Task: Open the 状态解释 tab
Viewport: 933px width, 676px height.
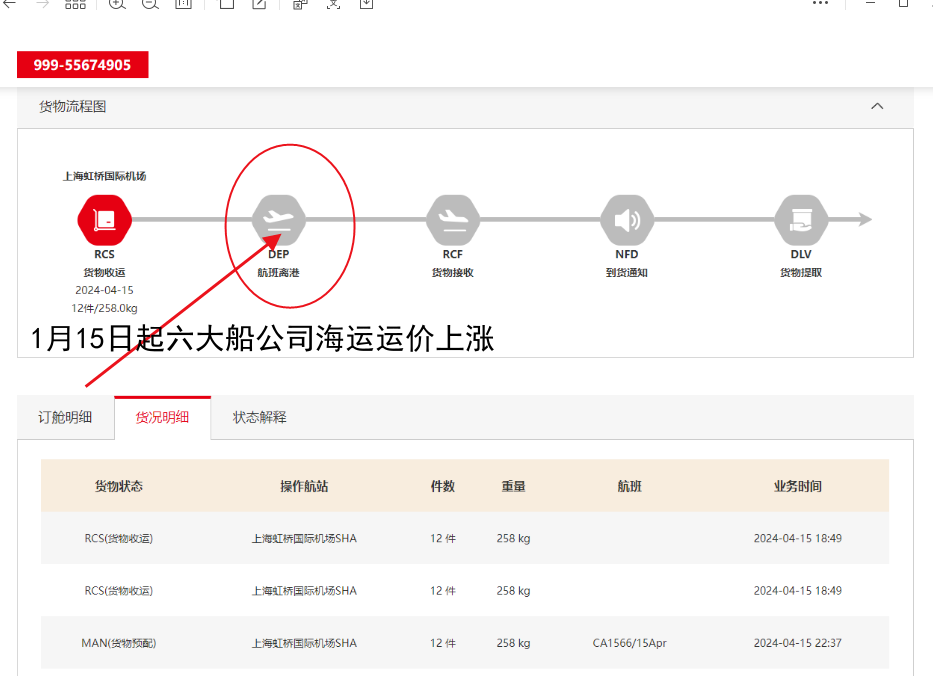Action: 260,417
